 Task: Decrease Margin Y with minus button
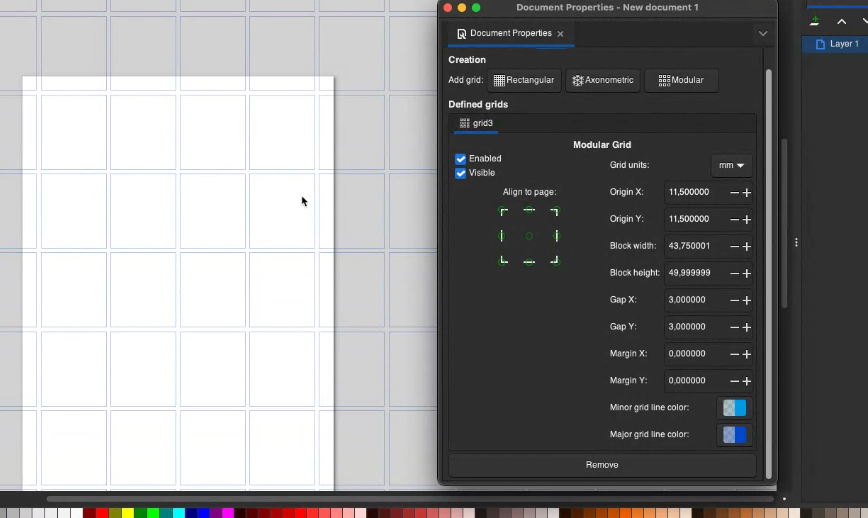point(734,381)
